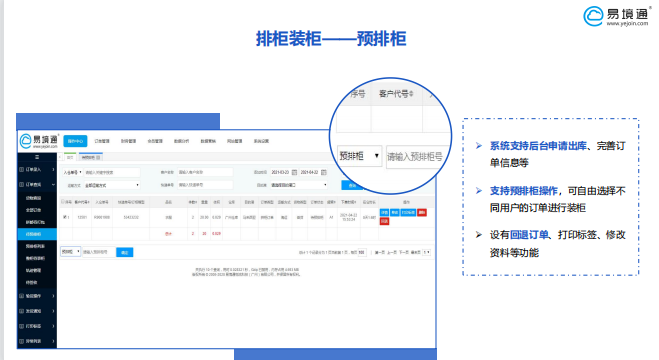The height and width of the screenshot is (360, 659).
Task: Open the 预排柜 dropdown in the magnified circle
Action: [359, 156]
